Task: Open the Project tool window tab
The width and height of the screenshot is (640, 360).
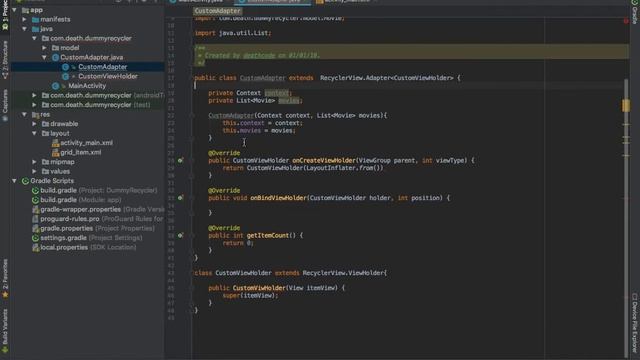Action: coord(5,16)
